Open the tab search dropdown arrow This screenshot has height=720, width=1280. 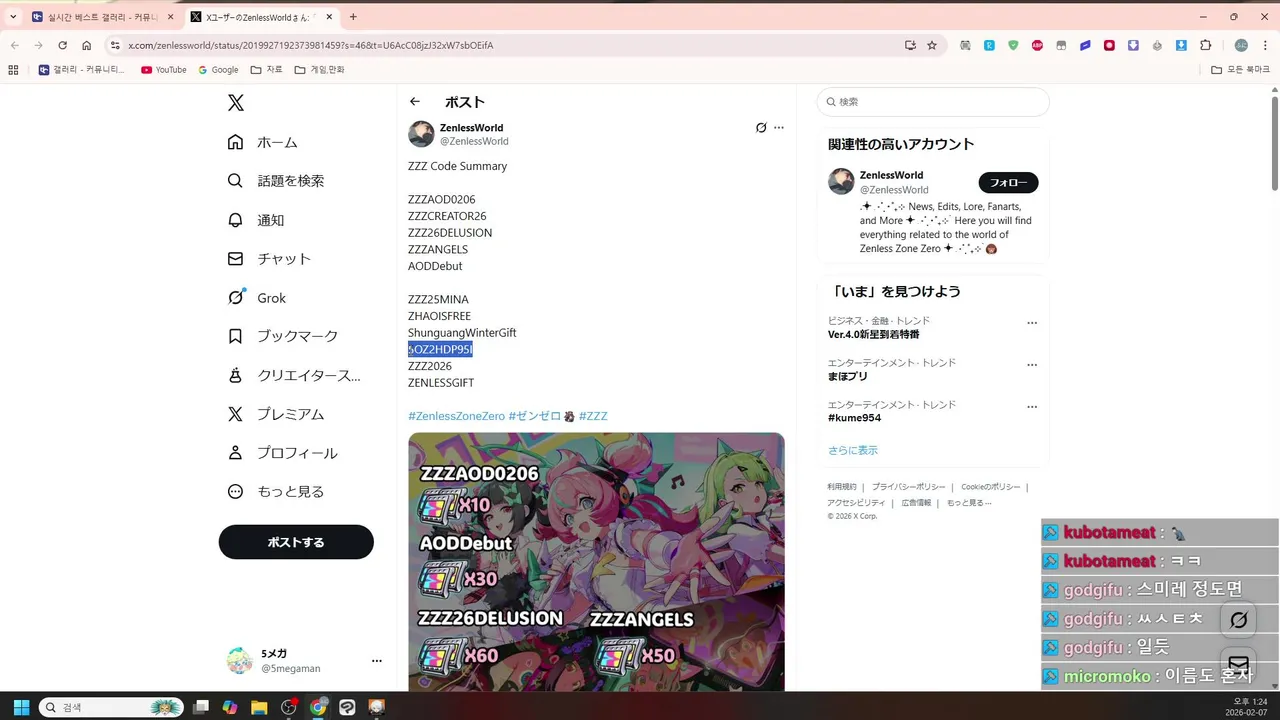click(x=13, y=17)
